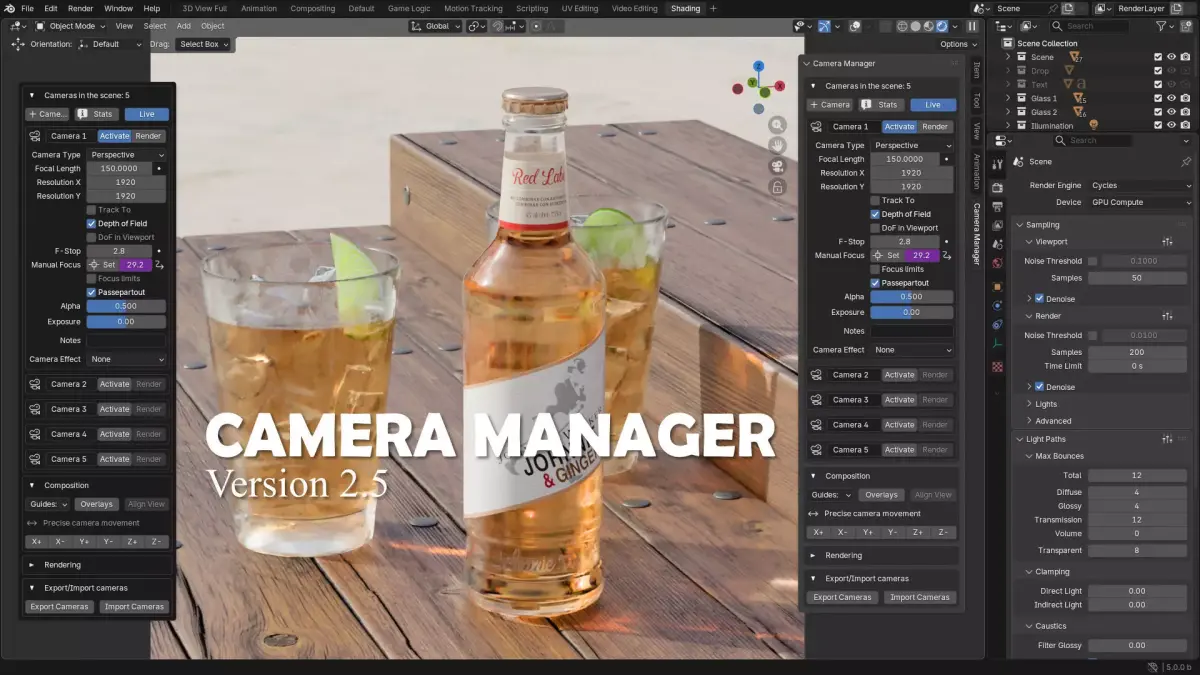Toggle Passepartout checkbox in sidebar panel
Screen dimensions: 1200x675
coord(875,283)
